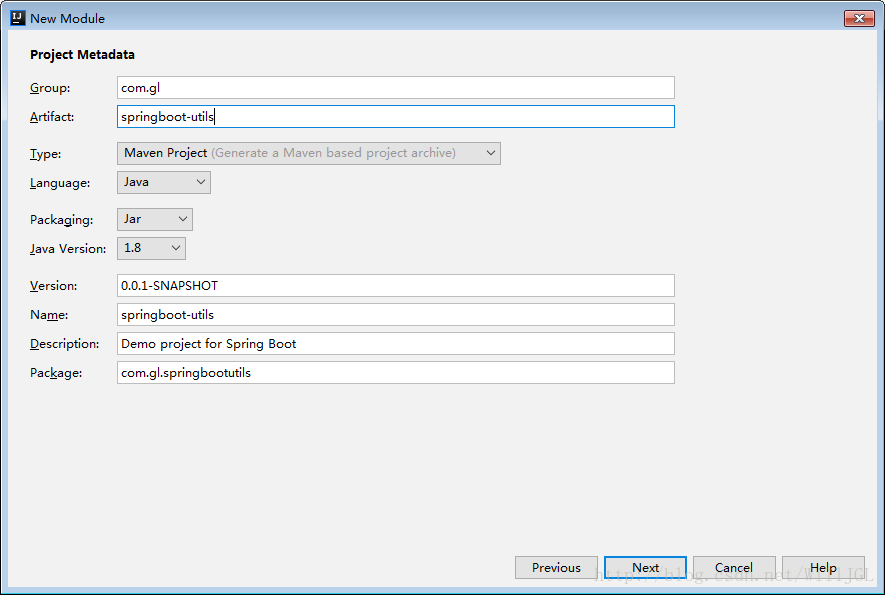Screen dimensions: 885x595
Task: Open the Type dropdown (Maven Project)
Action: coord(308,153)
